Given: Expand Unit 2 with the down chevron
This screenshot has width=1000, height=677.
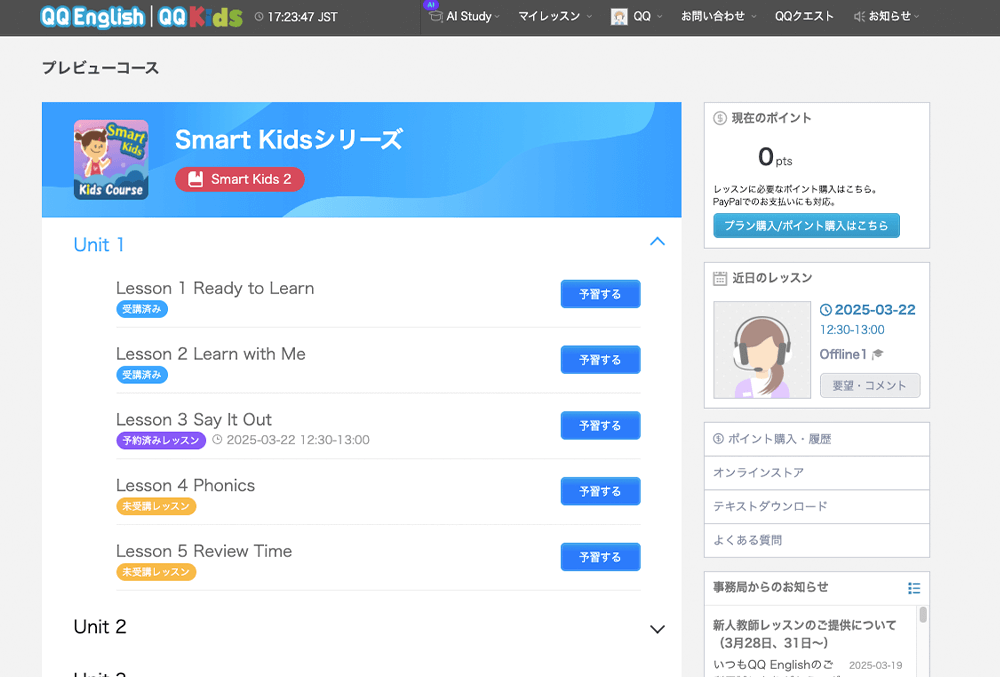Looking at the screenshot, I should coord(657,629).
